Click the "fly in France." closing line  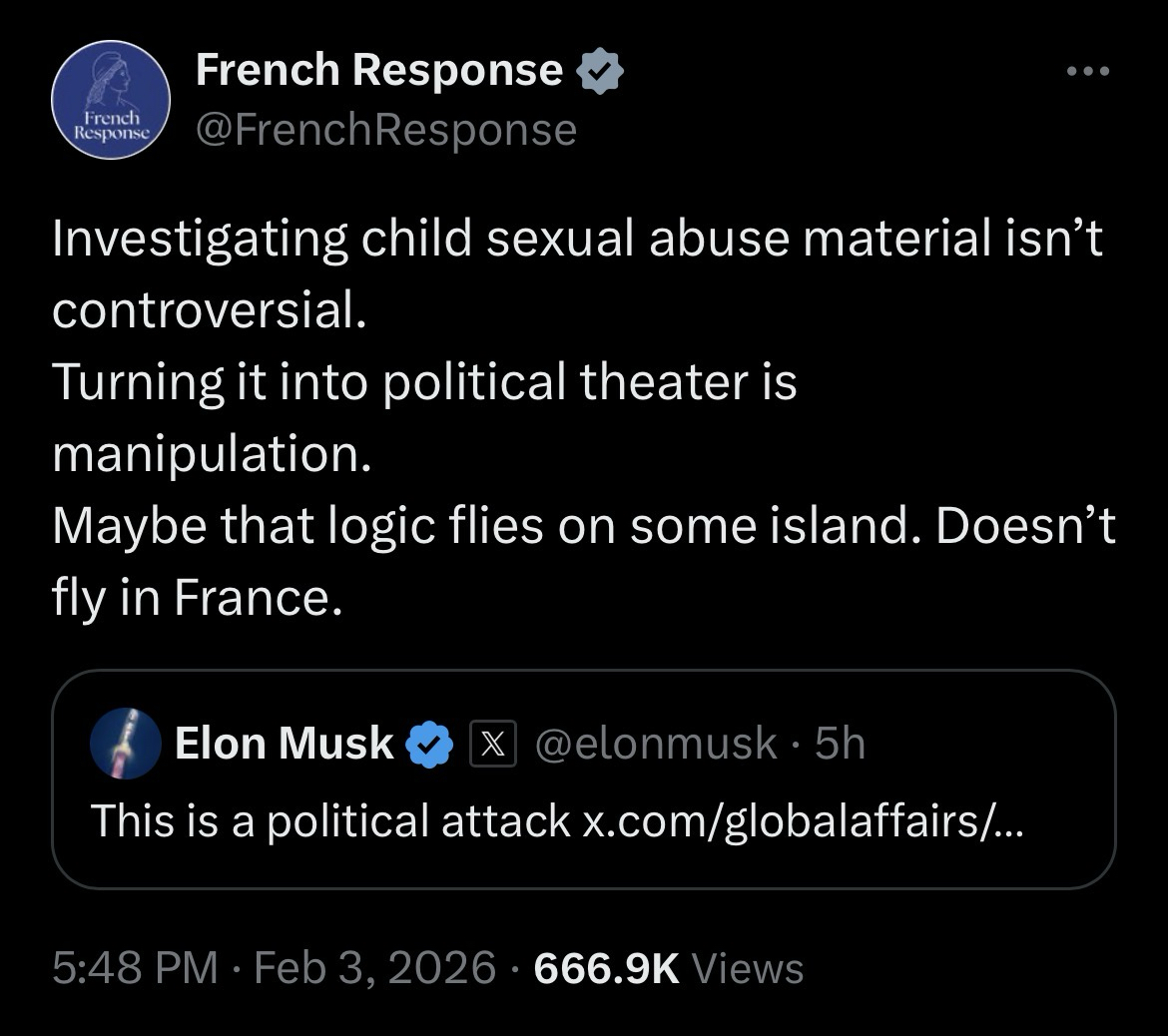(x=190, y=597)
